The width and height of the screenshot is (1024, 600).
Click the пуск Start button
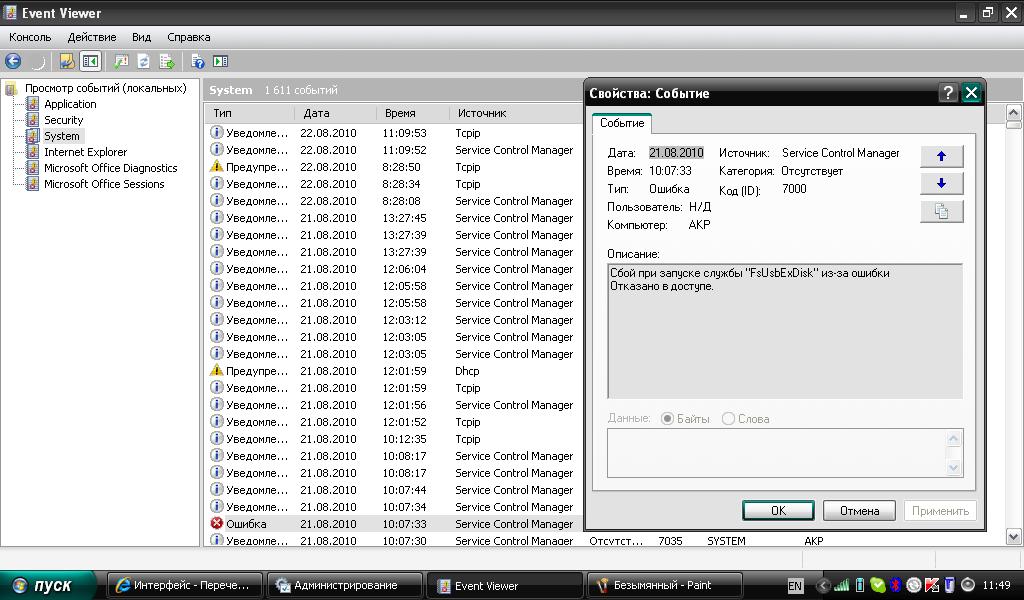point(49,585)
